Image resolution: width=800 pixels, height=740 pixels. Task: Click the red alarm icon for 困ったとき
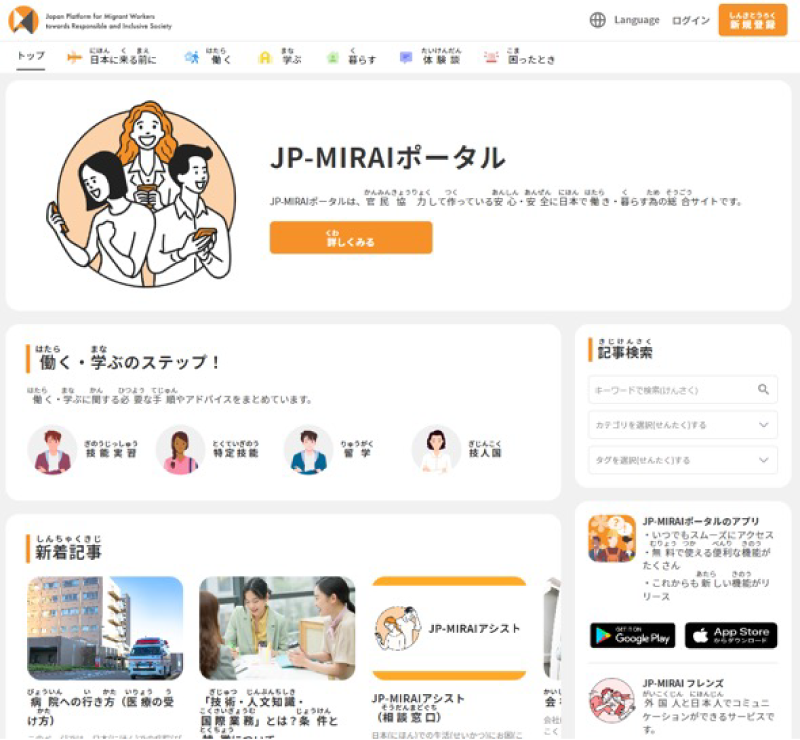[x=491, y=57]
